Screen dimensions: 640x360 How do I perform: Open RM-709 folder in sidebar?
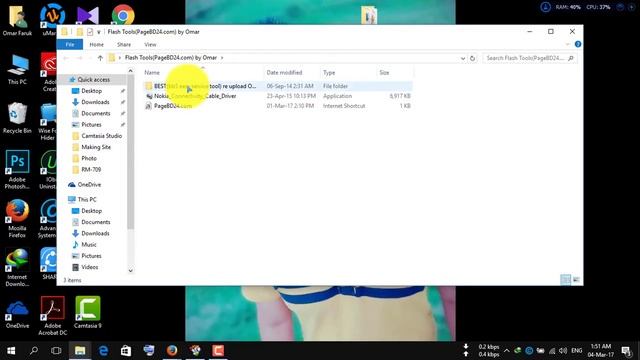pos(91,169)
